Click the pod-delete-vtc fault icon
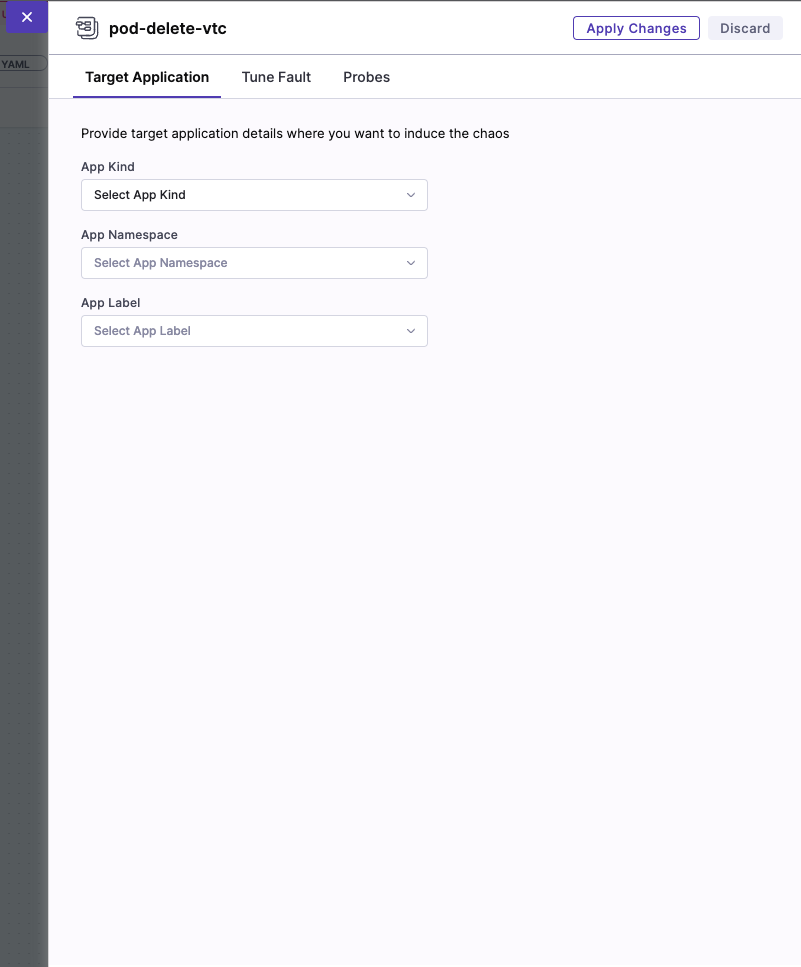The height and width of the screenshot is (967, 801). (x=87, y=28)
